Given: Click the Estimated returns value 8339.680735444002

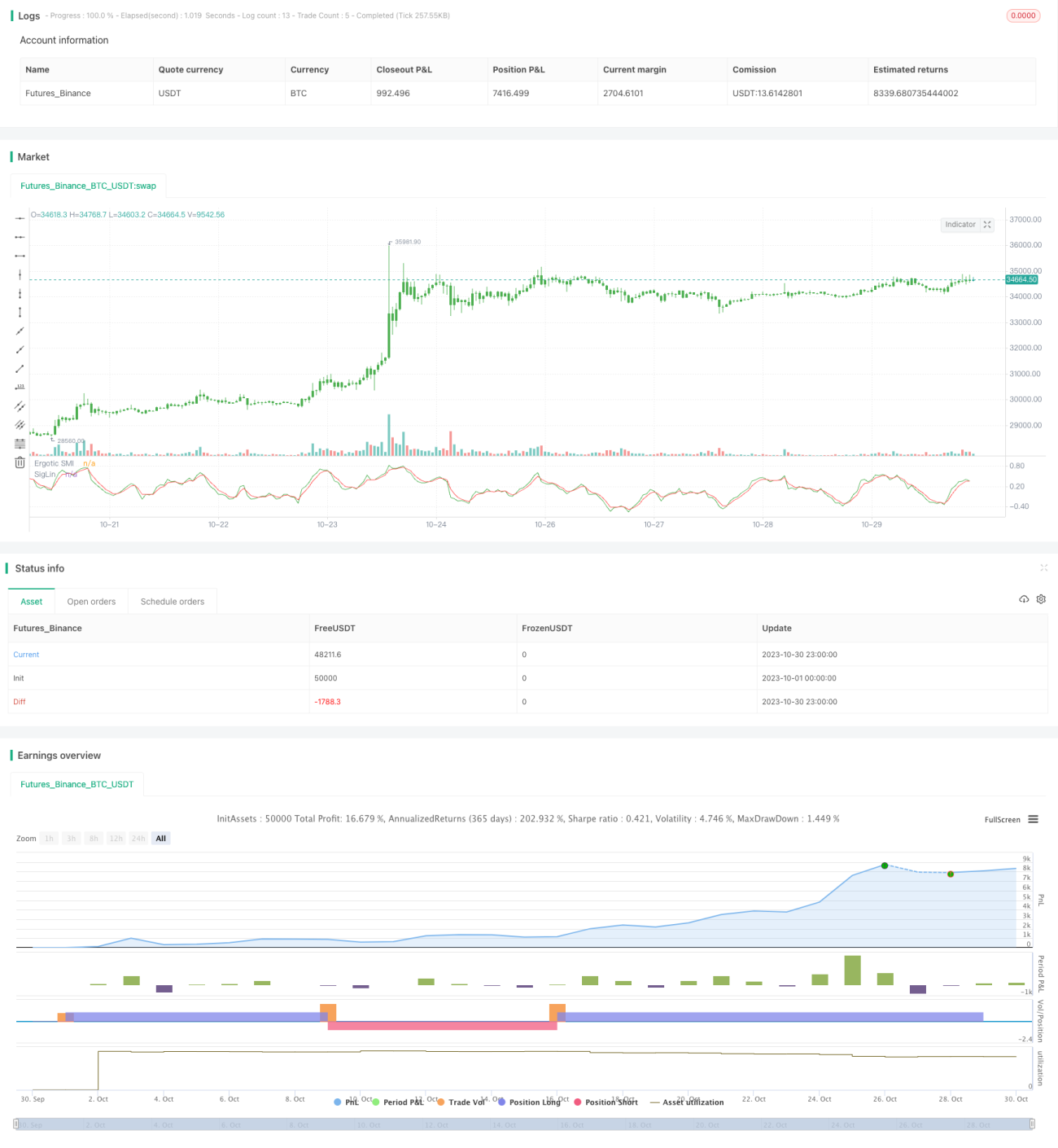Looking at the screenshot, I should point(916,94).
